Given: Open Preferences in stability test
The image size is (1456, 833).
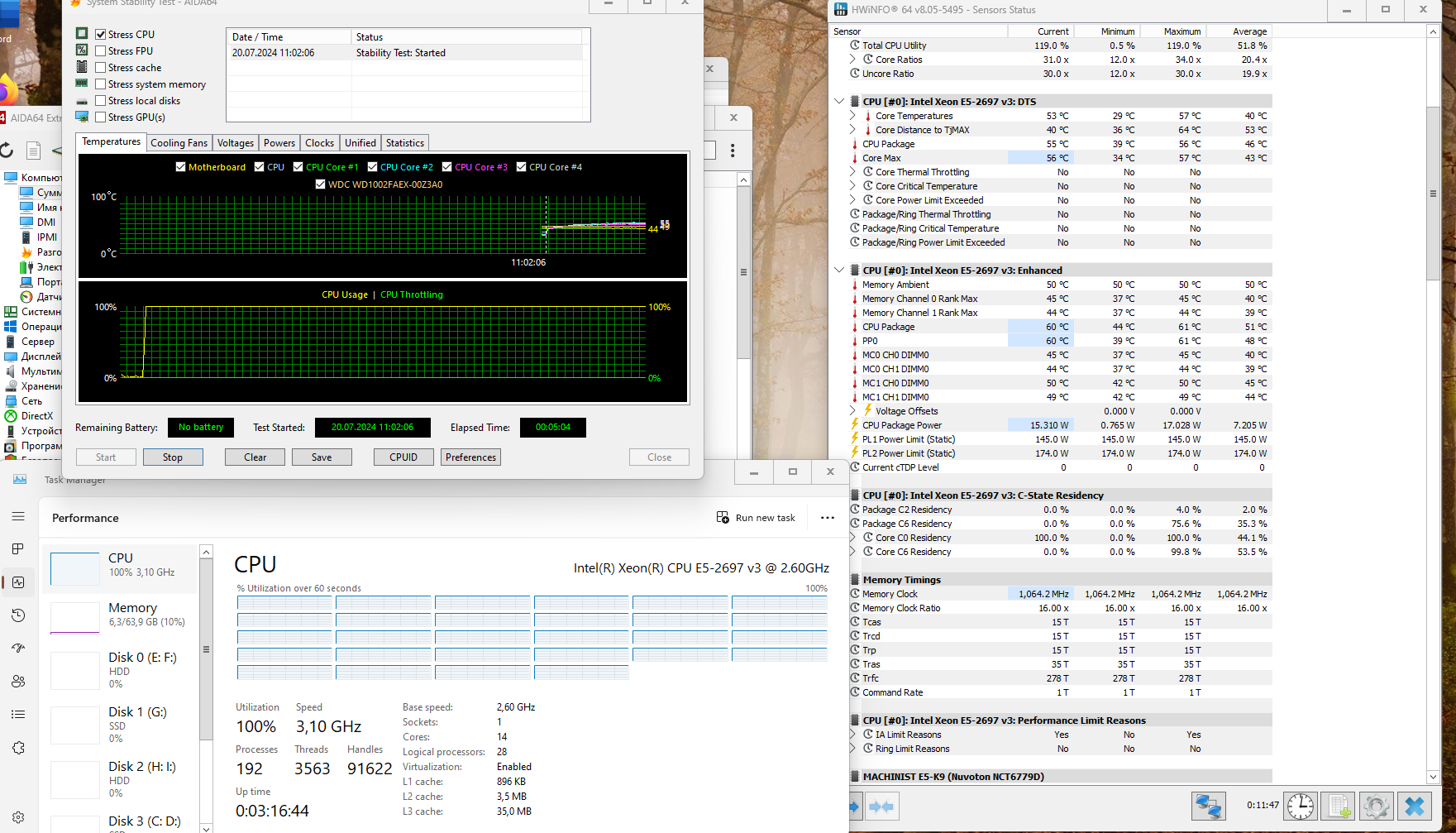Looking at the screenshot, I should point(470,457).
